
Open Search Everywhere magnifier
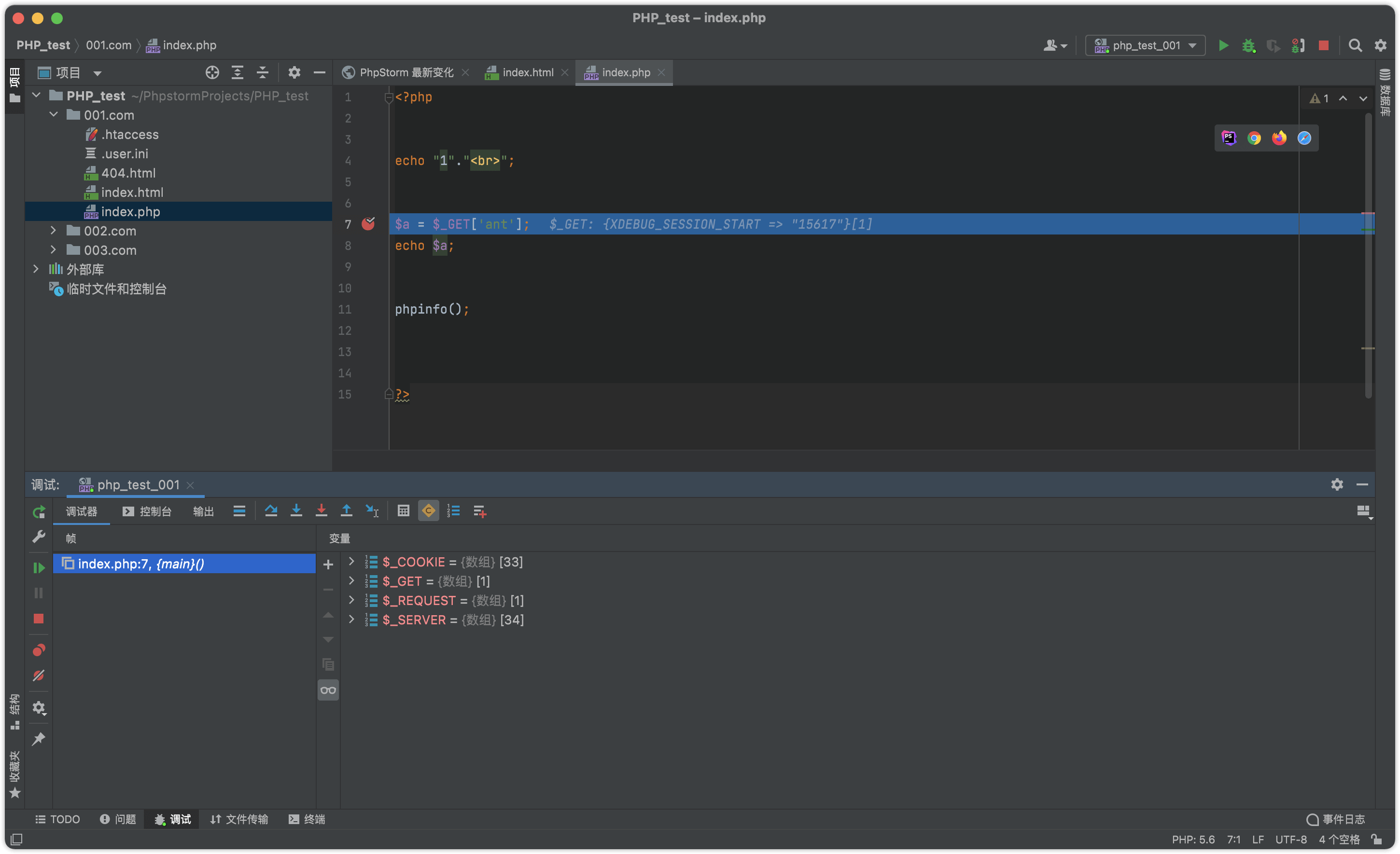(1355, 45)
